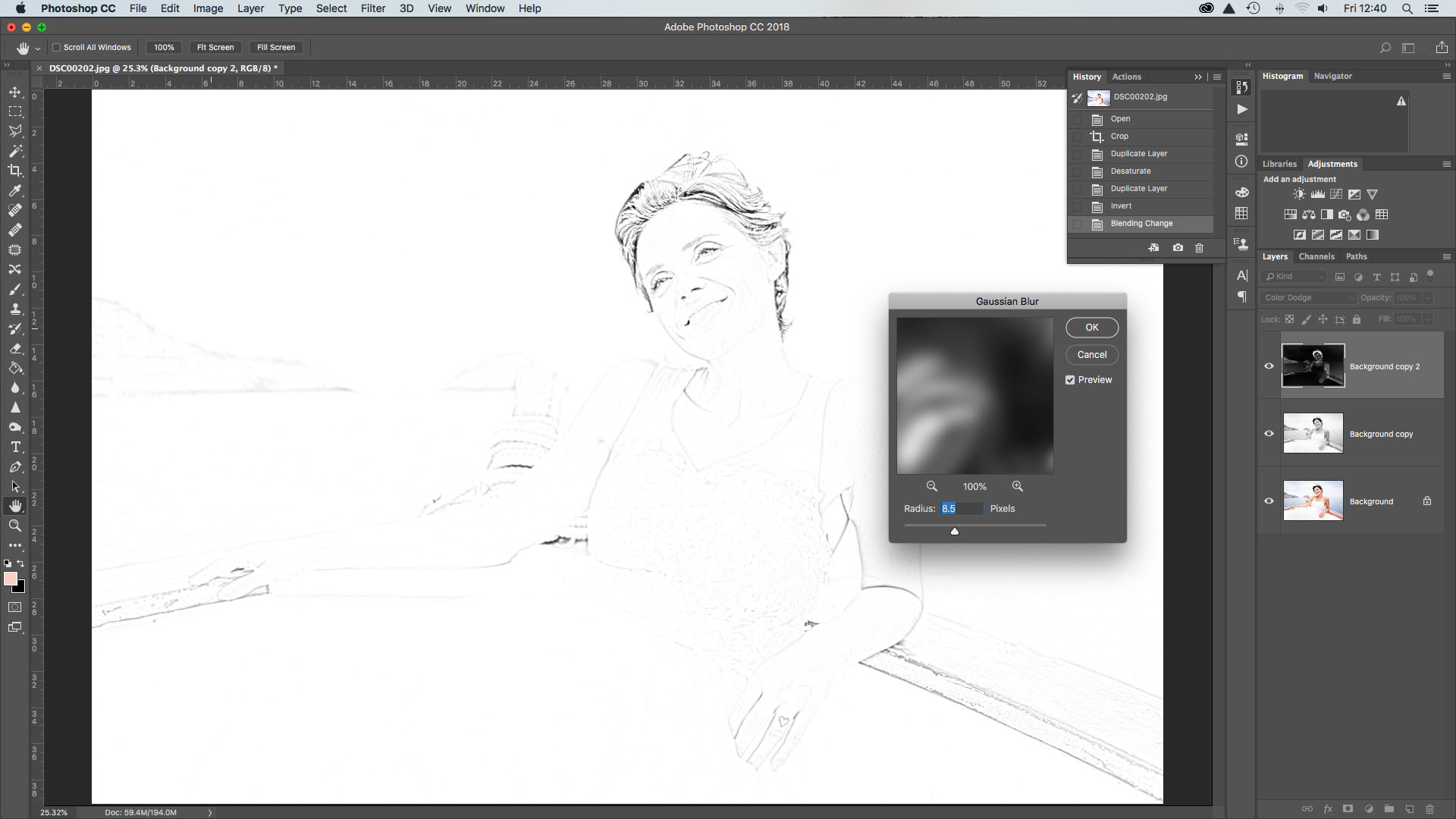Open the Color Dodge blend mode dropdown
The width and height of the screenshot is (1456, 819).
click(x=1307, y=297)
